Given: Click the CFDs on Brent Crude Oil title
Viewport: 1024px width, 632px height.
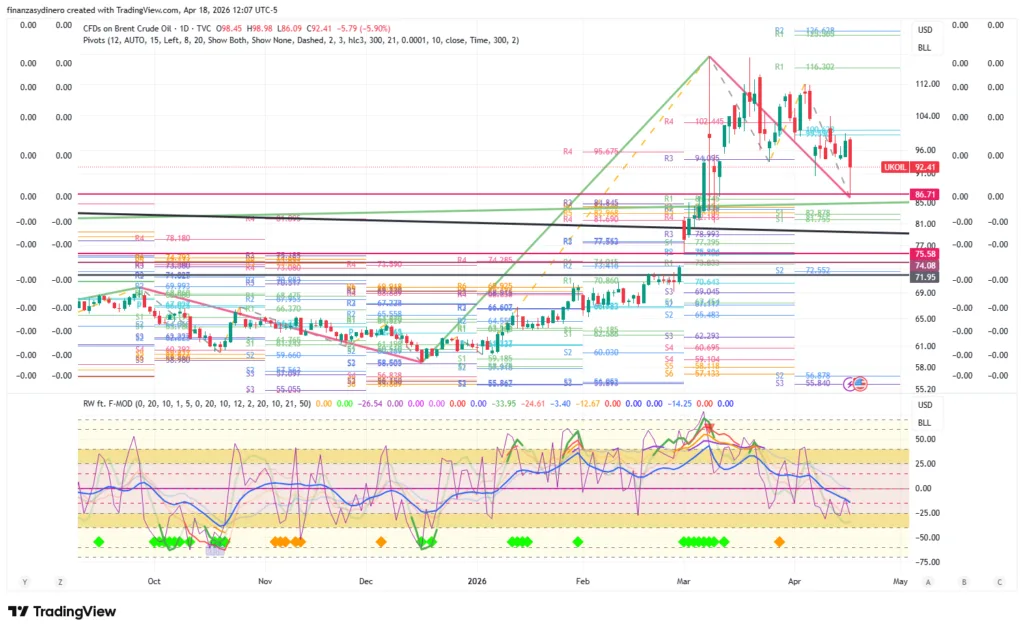Looking at the screenshot, I should (x=140, y=27).
